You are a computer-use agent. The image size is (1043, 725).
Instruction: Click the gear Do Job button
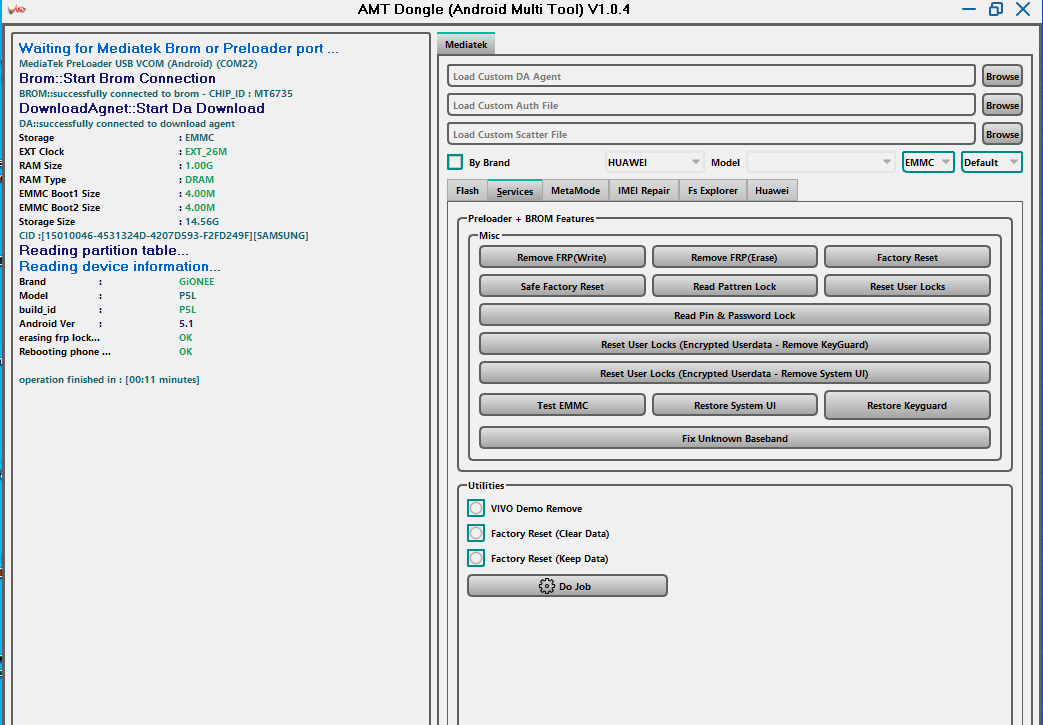pos(567,586)
